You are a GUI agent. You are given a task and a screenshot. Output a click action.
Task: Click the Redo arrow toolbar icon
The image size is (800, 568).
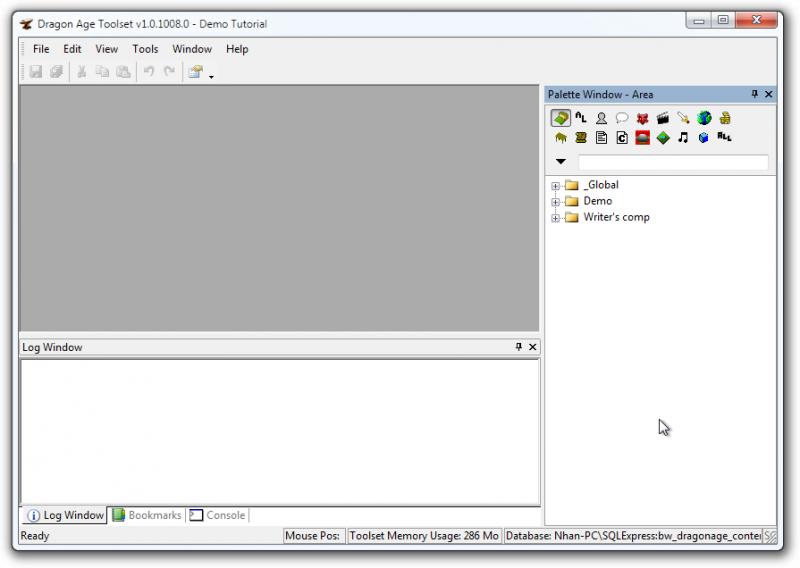pos(169,71)
